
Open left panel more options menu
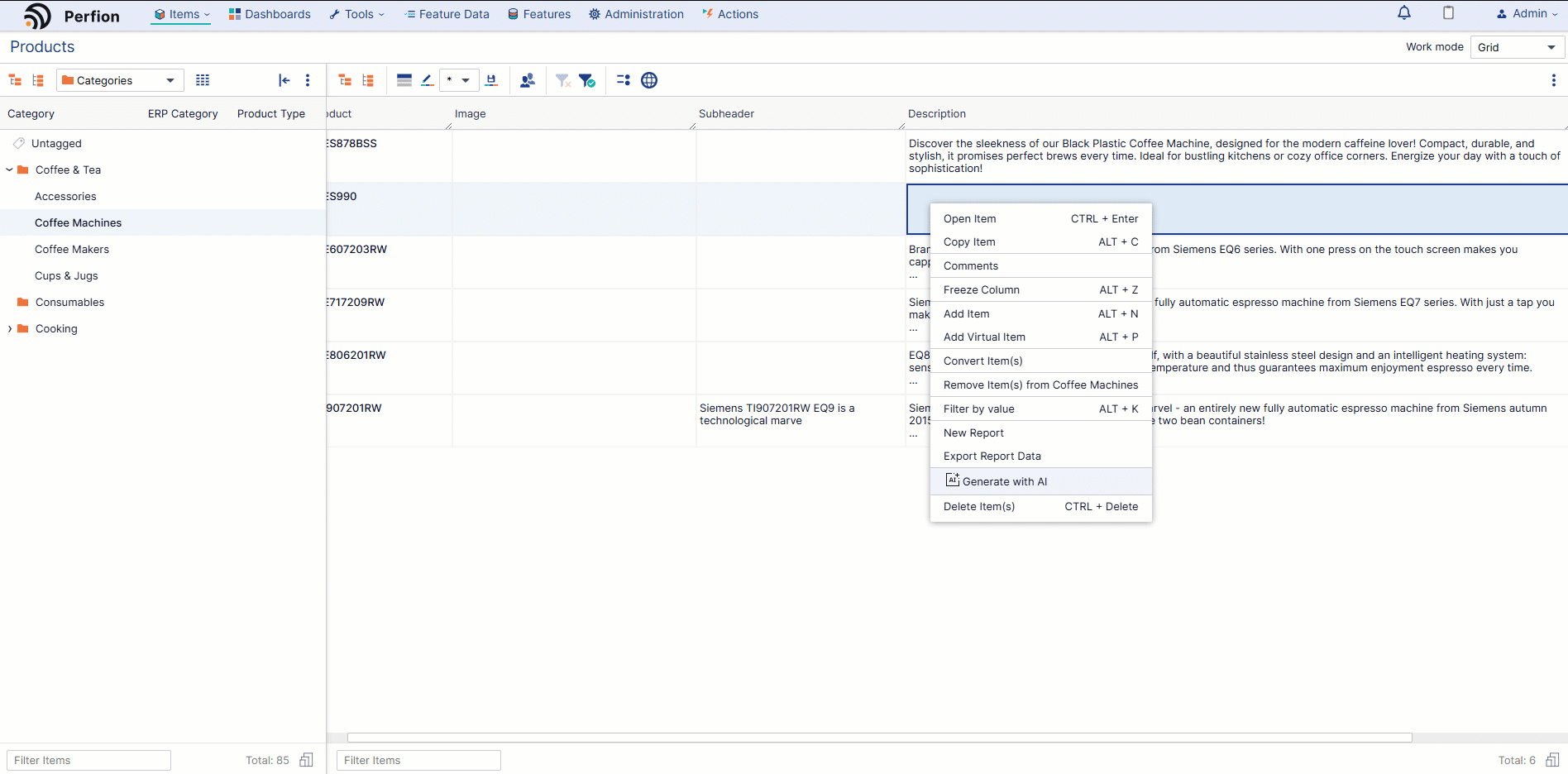click(x=308, y=80)
